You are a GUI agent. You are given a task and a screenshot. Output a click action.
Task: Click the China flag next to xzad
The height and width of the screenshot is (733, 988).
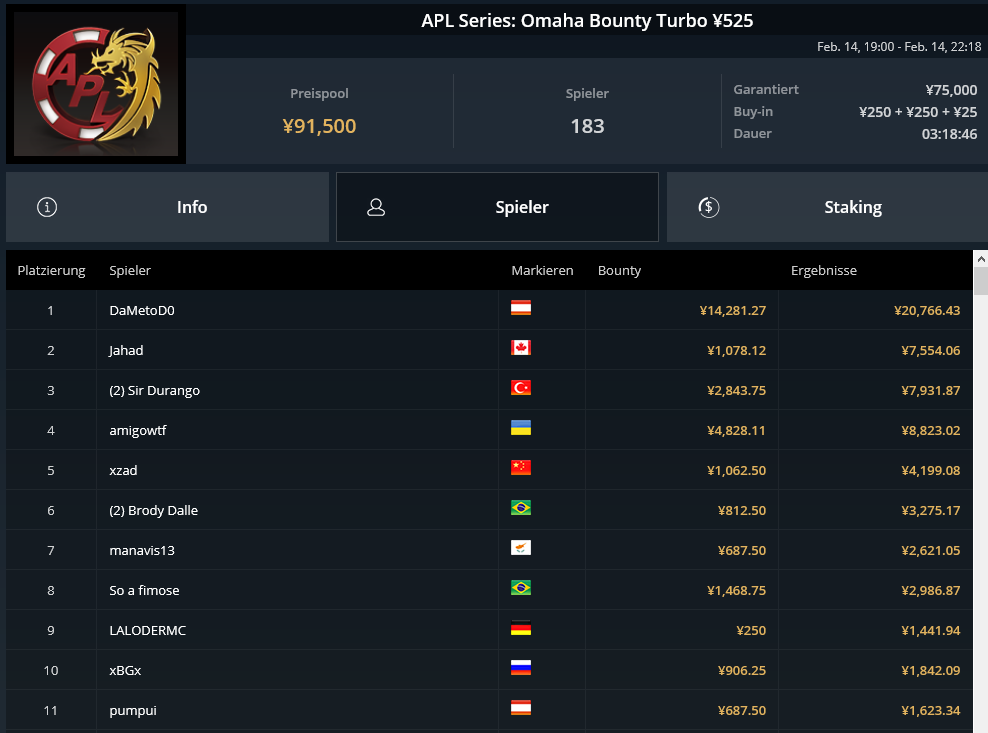pos(520,468)
